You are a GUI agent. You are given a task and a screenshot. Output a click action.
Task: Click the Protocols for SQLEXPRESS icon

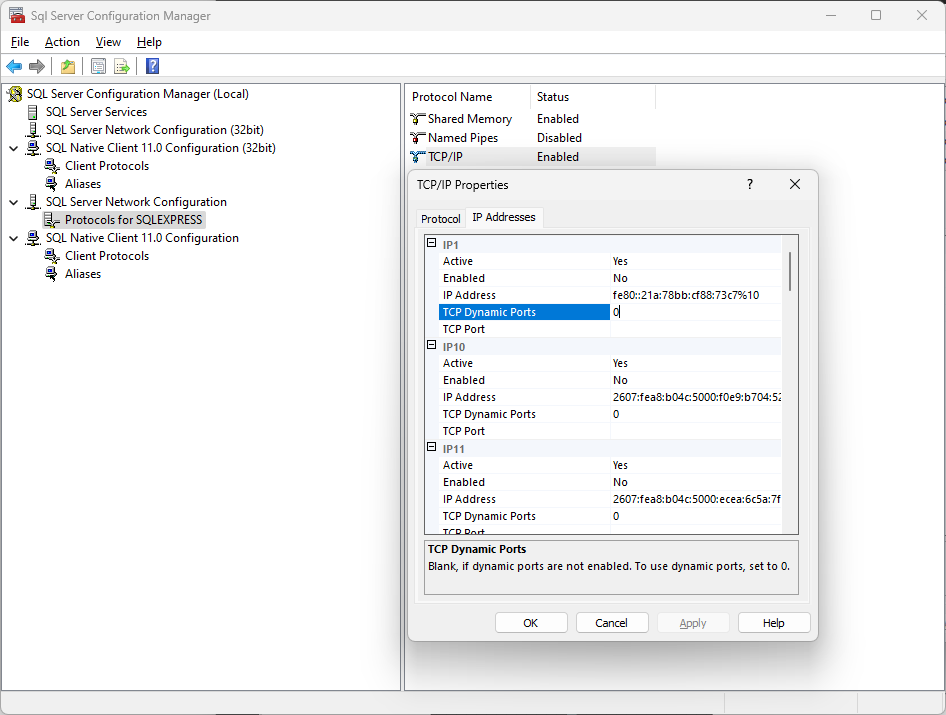(52, 220)
